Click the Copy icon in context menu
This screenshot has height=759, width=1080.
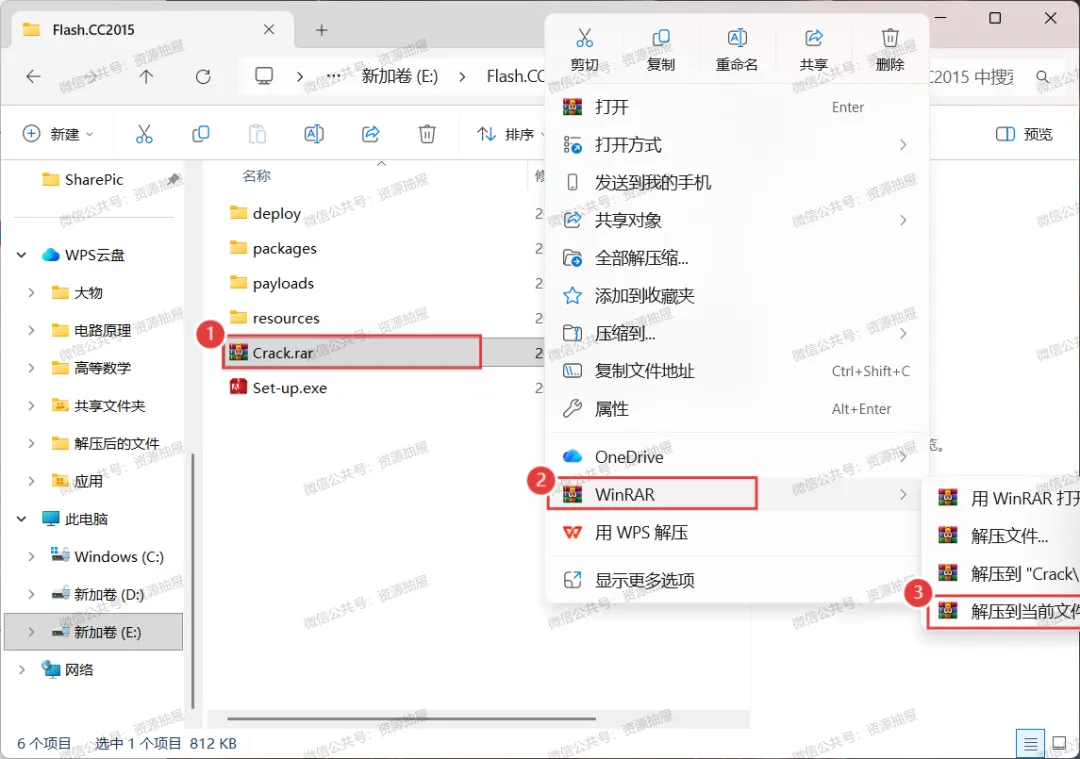[661, 38]
